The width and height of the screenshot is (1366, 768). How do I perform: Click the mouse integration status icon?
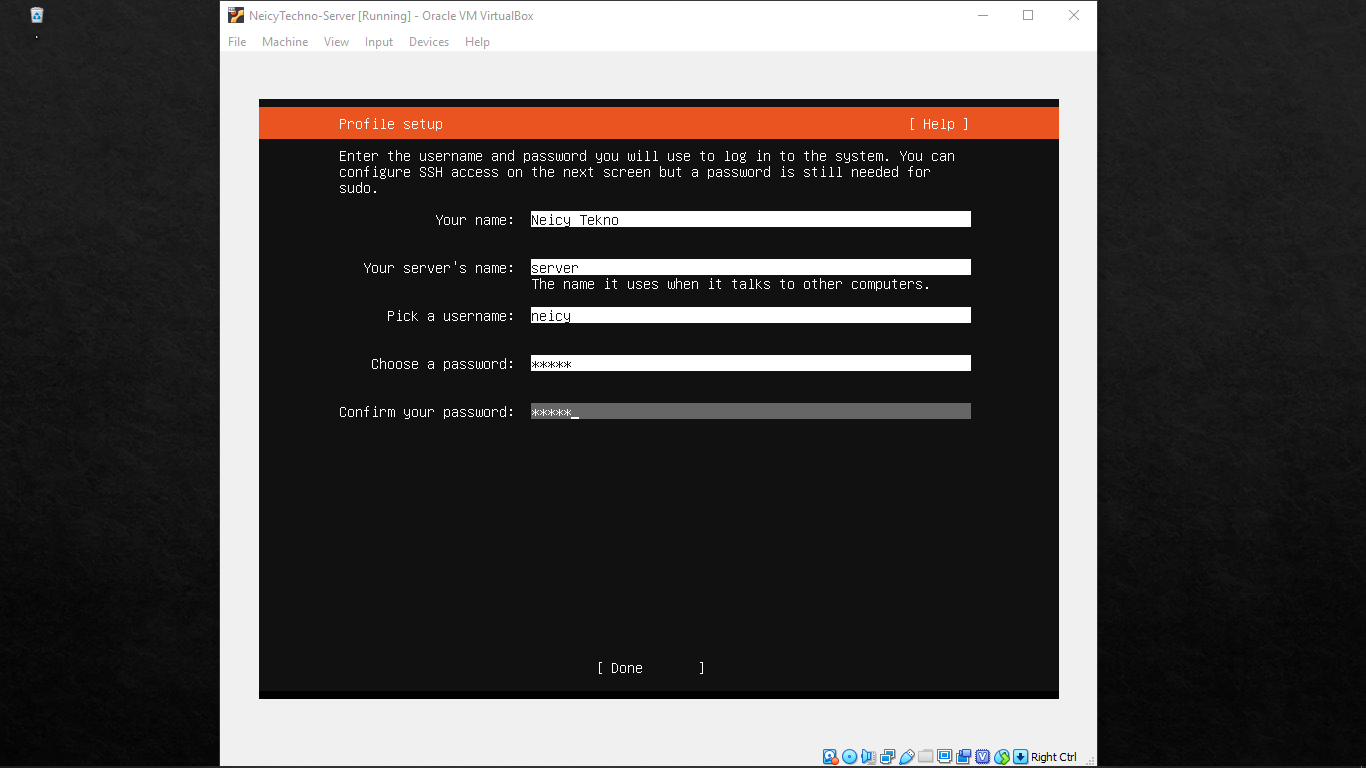(1001, 757)
